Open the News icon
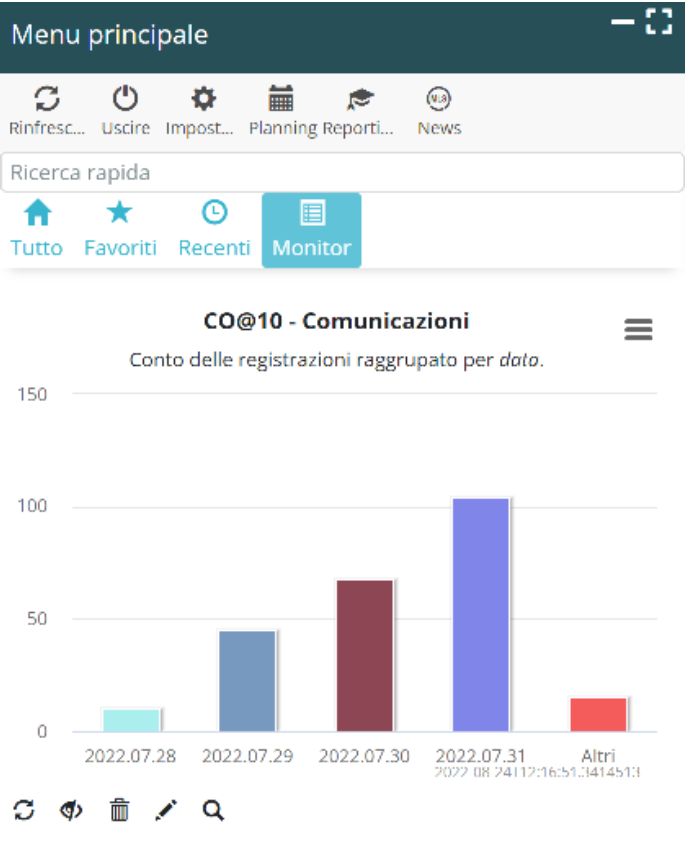Image resolution: width=685 pixels, height=845 pixels. click(x=439, y=100)
